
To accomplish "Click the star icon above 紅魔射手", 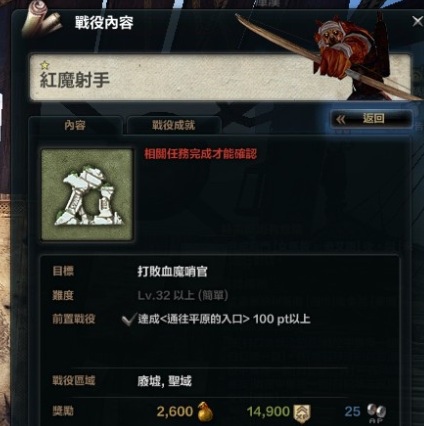I will (44, 65).
